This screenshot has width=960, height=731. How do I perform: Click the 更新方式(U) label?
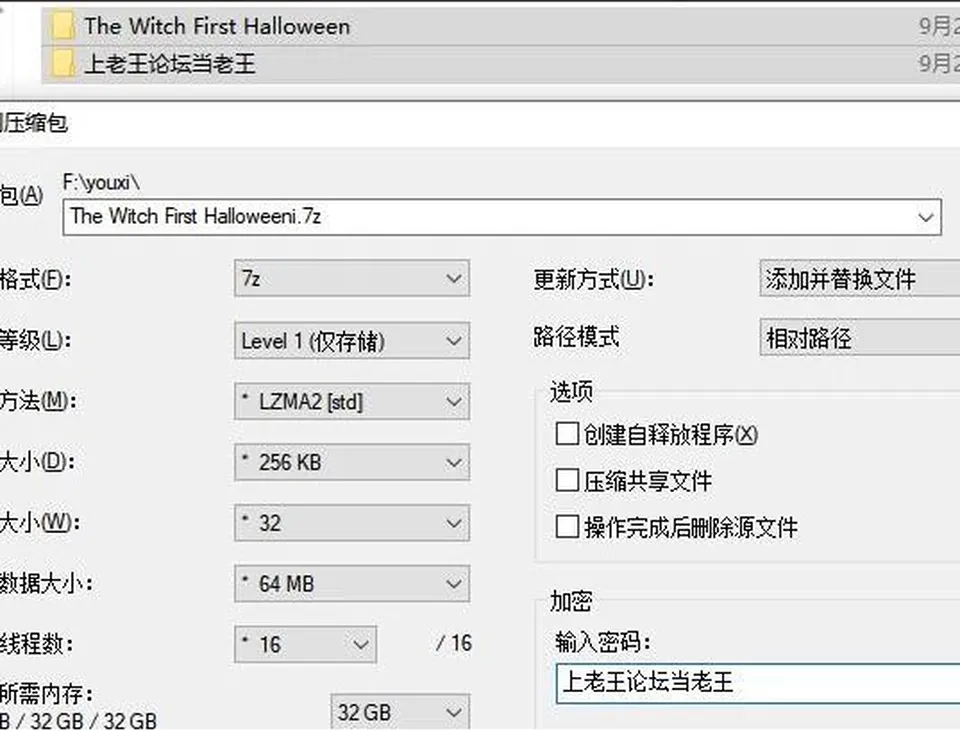click(x=593, y=280)
